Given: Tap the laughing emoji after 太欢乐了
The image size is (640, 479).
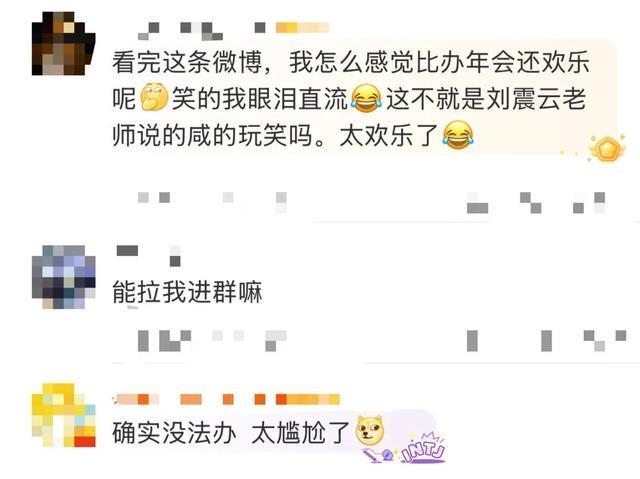Looking at the screenshot, I should click(x=458, y=135).
